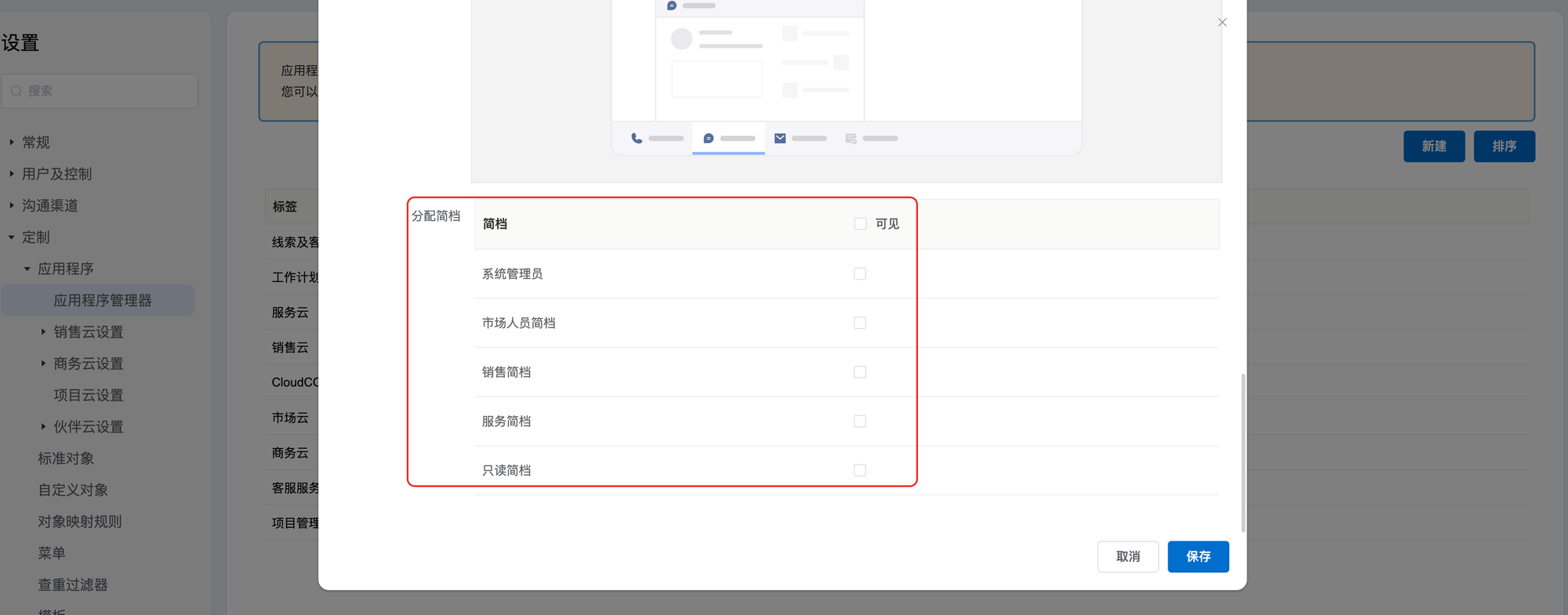Select the 只读简档 checkbox

pyautogui.click(x=860, y=470)
